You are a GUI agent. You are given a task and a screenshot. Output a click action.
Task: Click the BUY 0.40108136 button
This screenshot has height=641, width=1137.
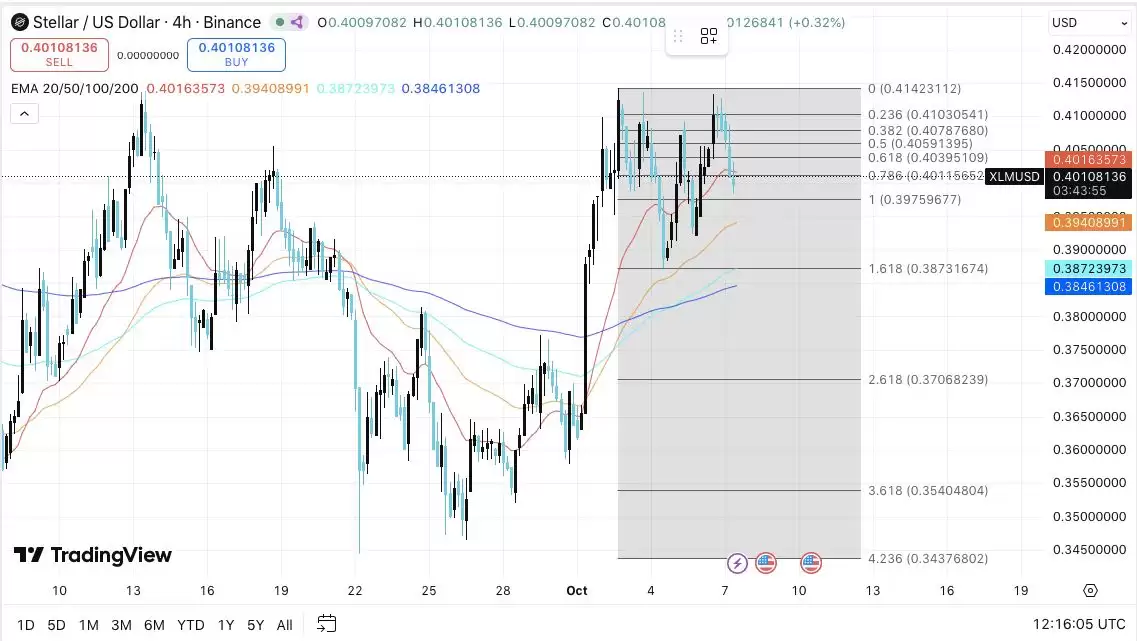(236, 54)
